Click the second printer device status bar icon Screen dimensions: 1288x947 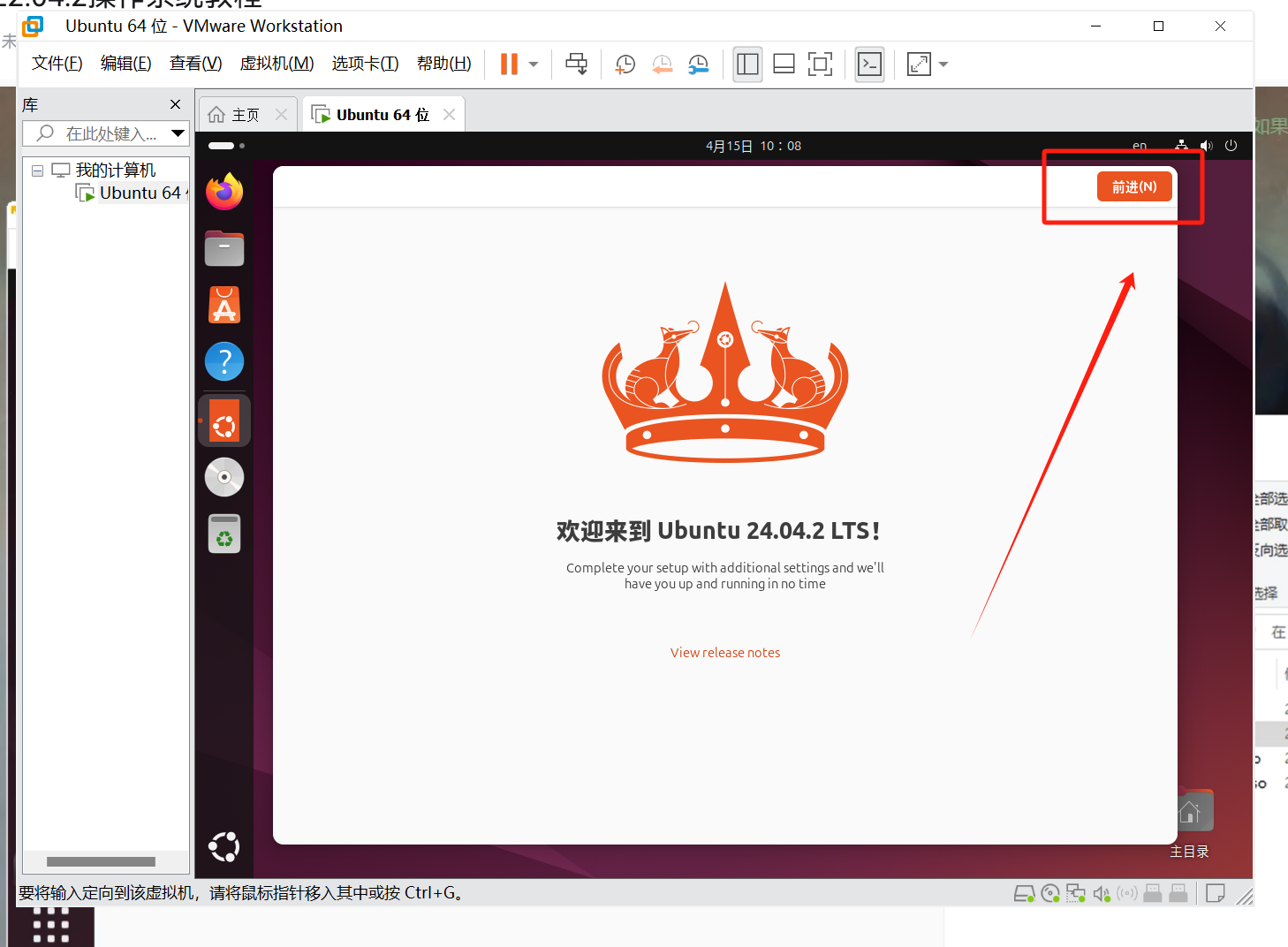pyautogui.click(x=1178, y=894)
